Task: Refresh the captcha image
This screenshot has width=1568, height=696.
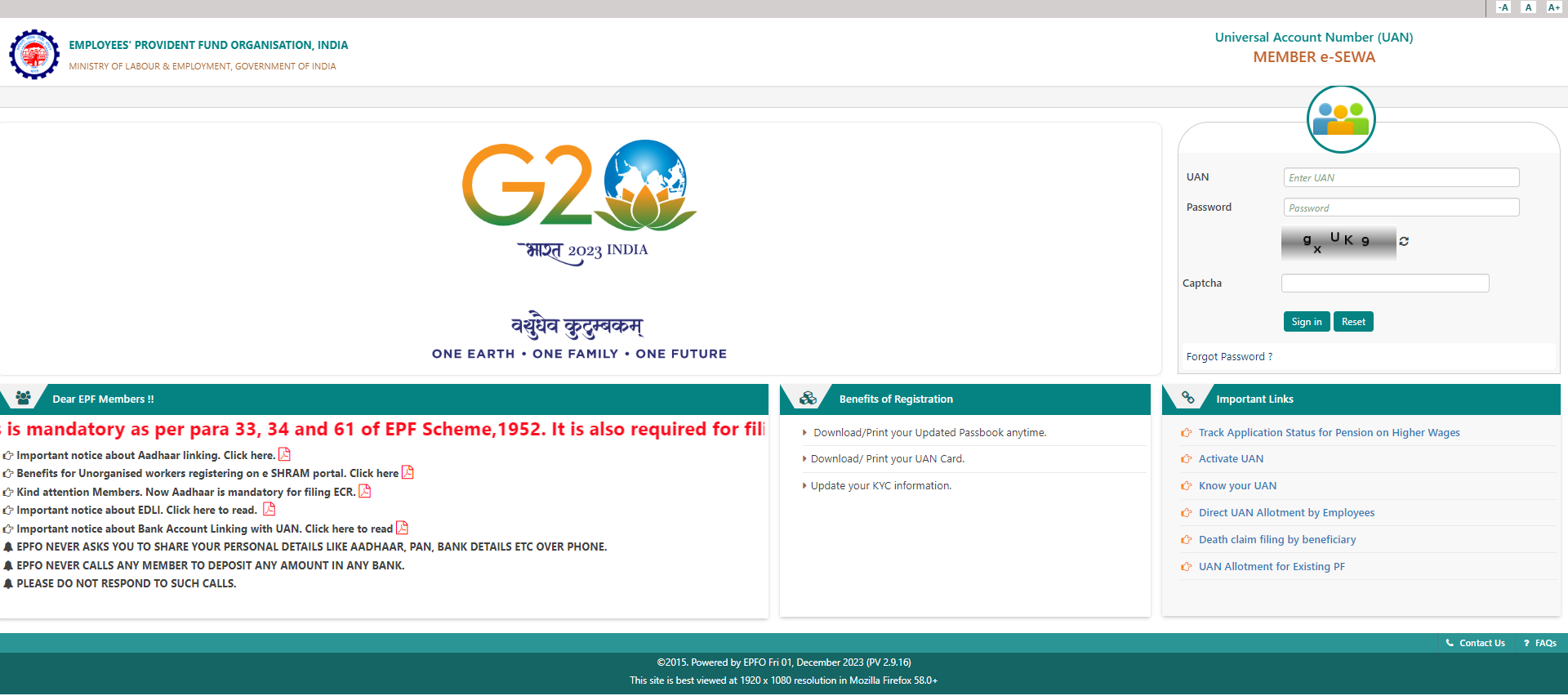Action: [x=1404, y=242]
